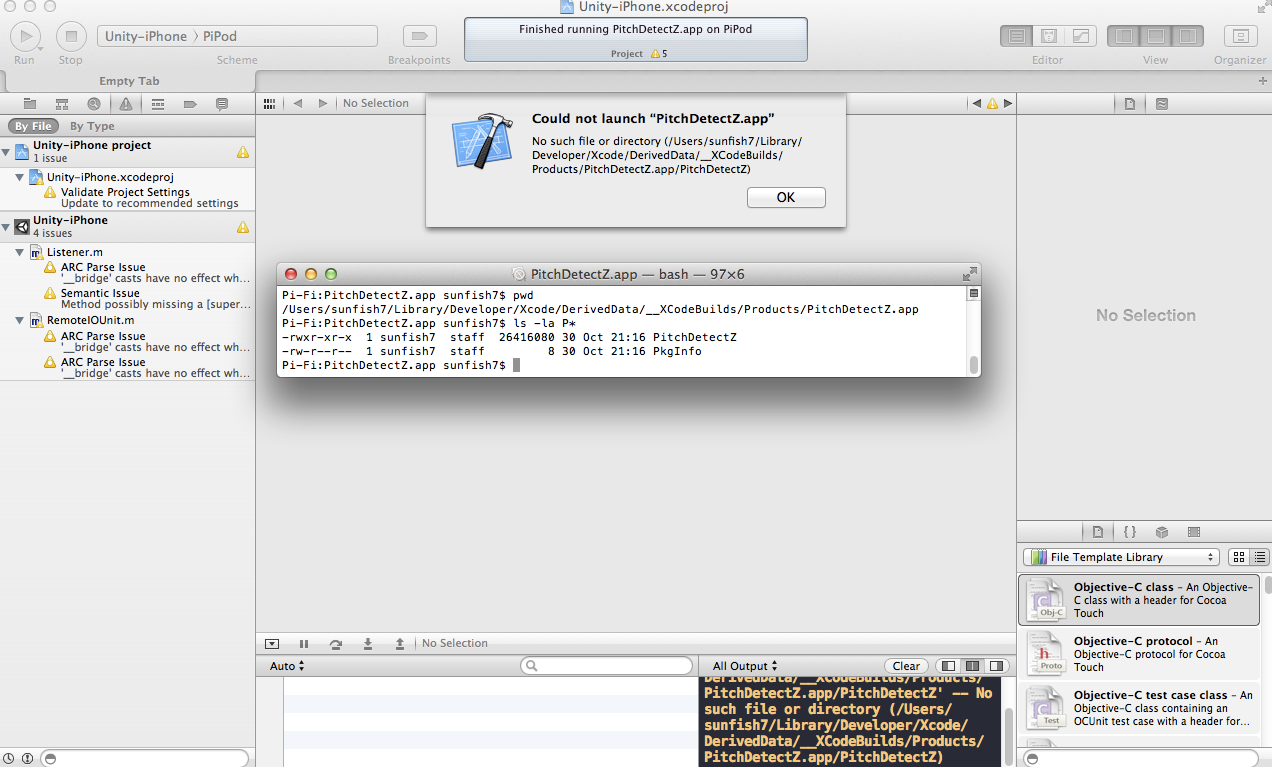Select Object Library cube icon
Screen dimensions: 1272x767
[x=1161, y=532]
